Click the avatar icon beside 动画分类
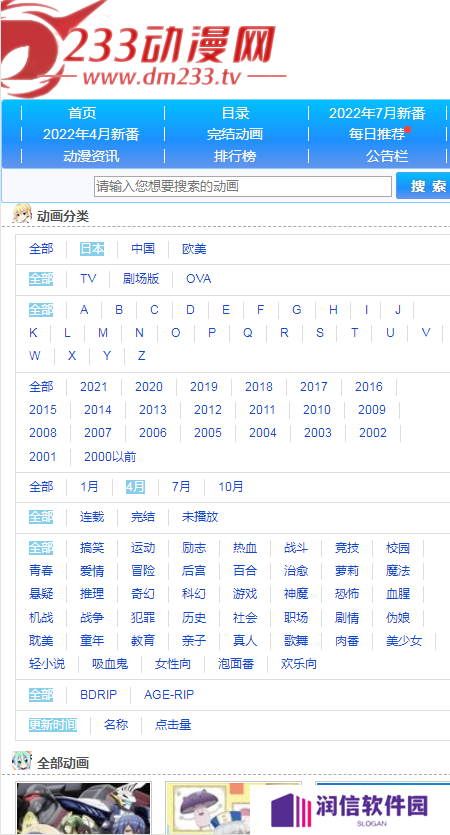The image size is (450, 835). [22, 214]
